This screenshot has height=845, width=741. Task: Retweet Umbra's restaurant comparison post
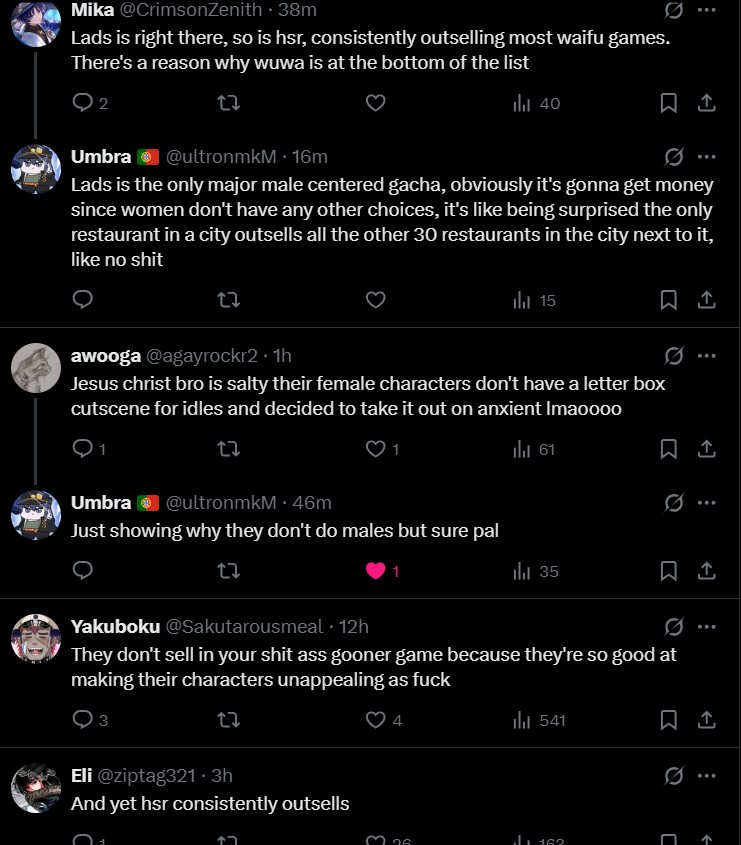tap(229, 300)
